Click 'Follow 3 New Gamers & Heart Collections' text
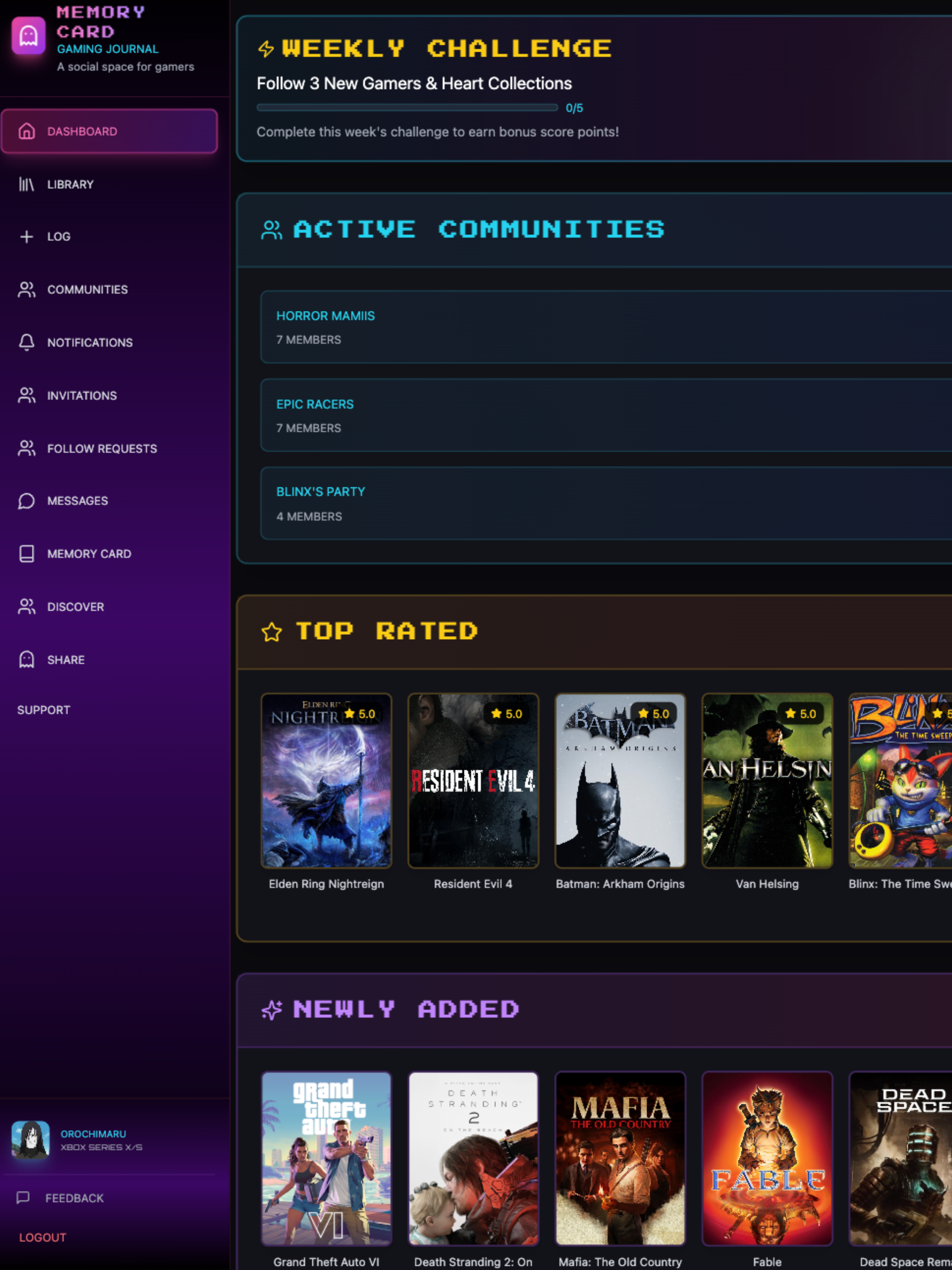This screenshot has width=952, height=1270. 414,84
